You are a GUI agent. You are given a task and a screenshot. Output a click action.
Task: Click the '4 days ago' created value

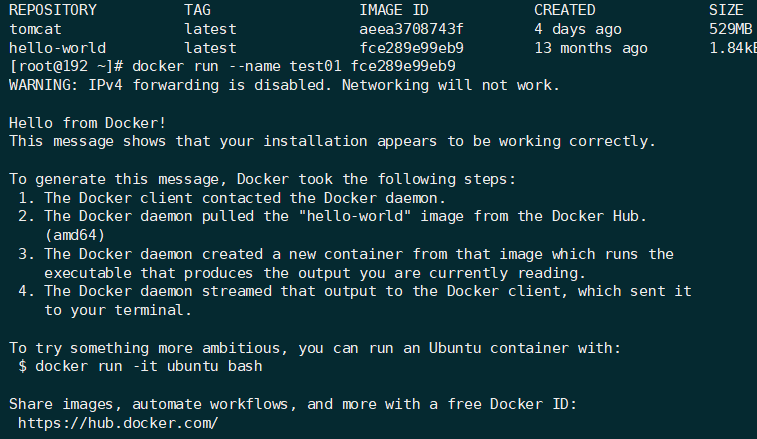(577, 29)
